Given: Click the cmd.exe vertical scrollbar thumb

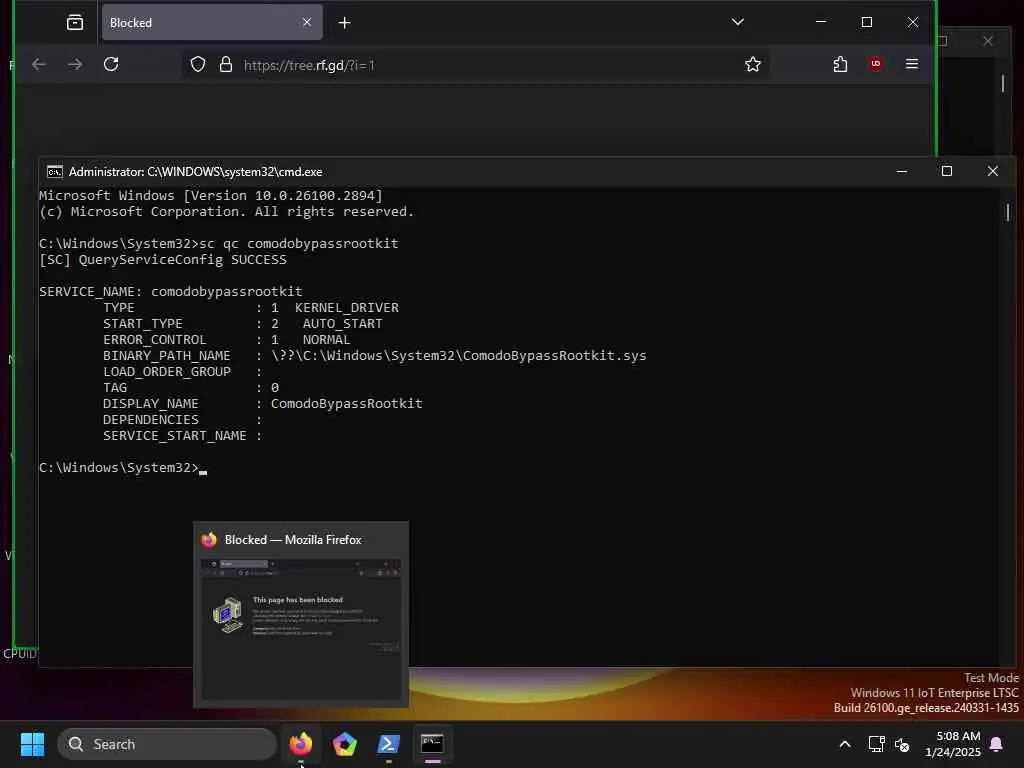Looking at the screenshot, I should 1008,212.
